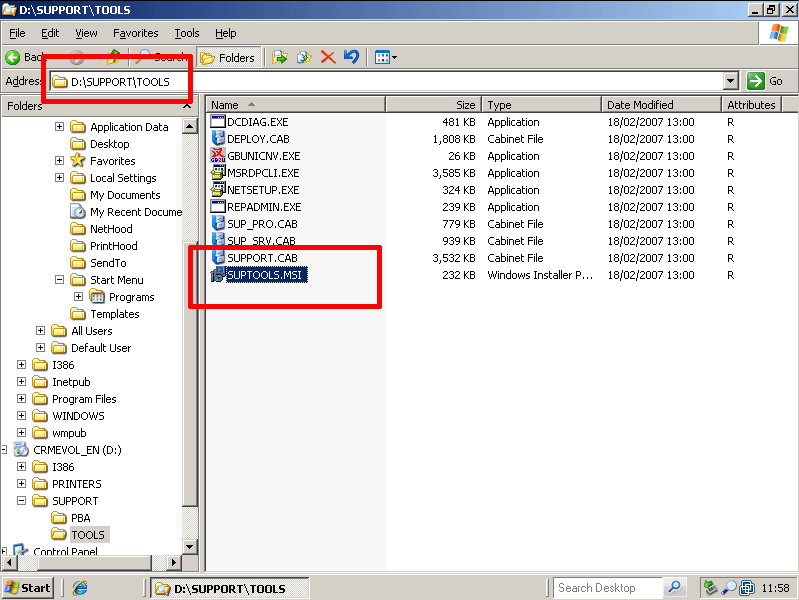Go back with the green Back arrow
The height and width of the screenshot is (600, 799).
[x=23, y=58]
